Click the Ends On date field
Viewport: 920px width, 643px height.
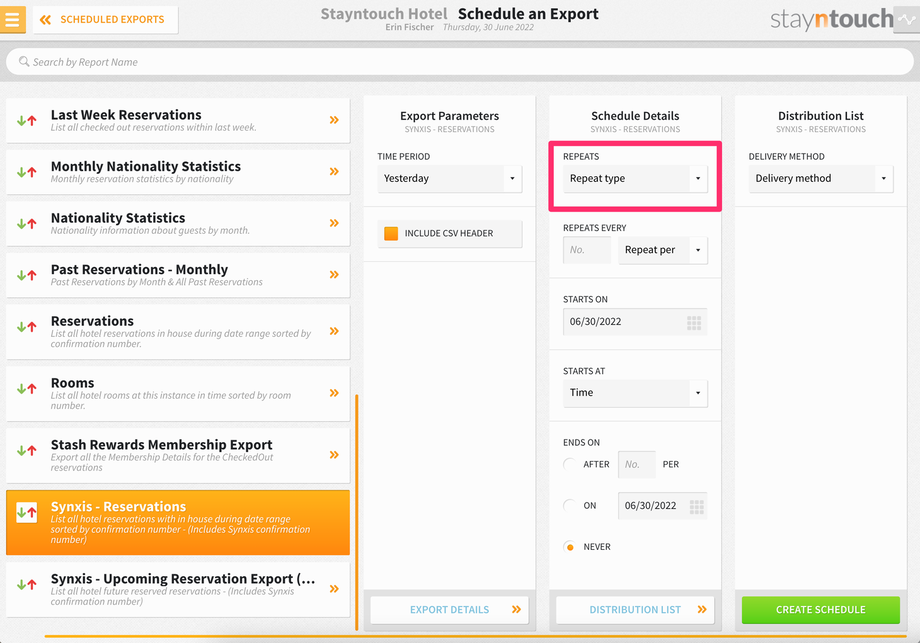(662, 506)
